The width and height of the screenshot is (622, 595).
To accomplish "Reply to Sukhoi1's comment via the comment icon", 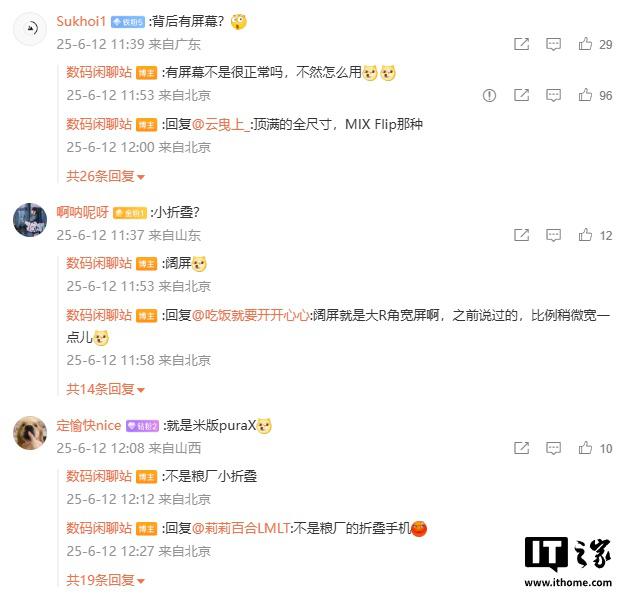I will coord(553,44).
